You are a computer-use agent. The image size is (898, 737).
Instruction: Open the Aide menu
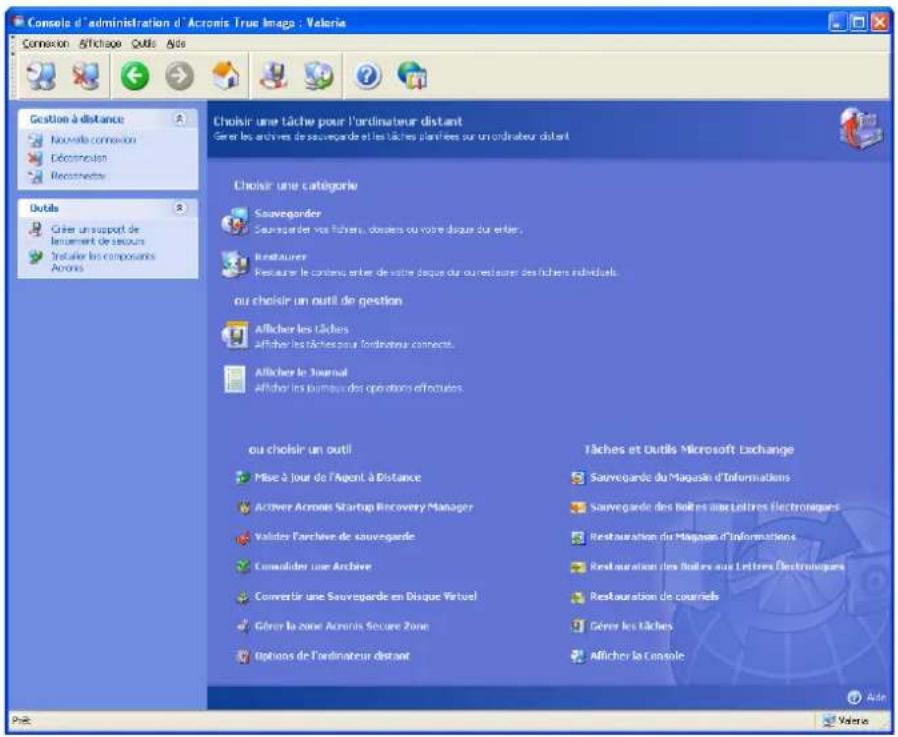(176, 44)
